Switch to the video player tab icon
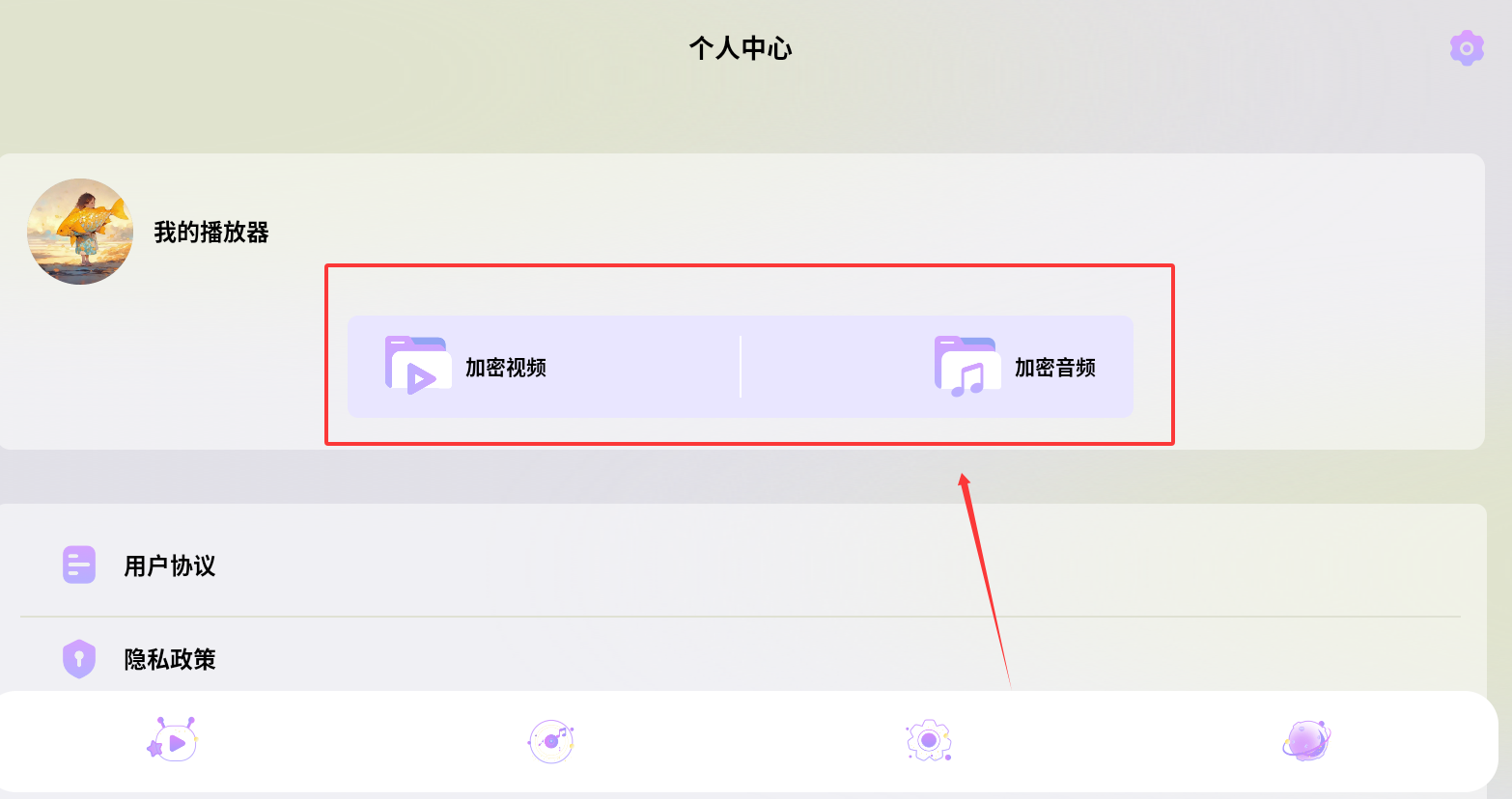 172,741
